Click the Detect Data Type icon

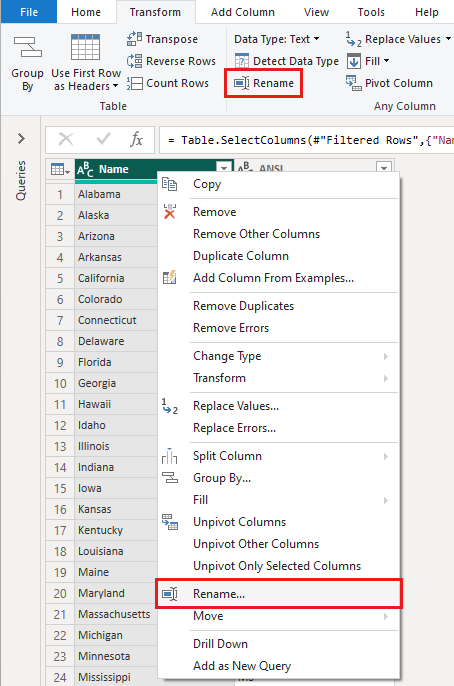point(242,61)
